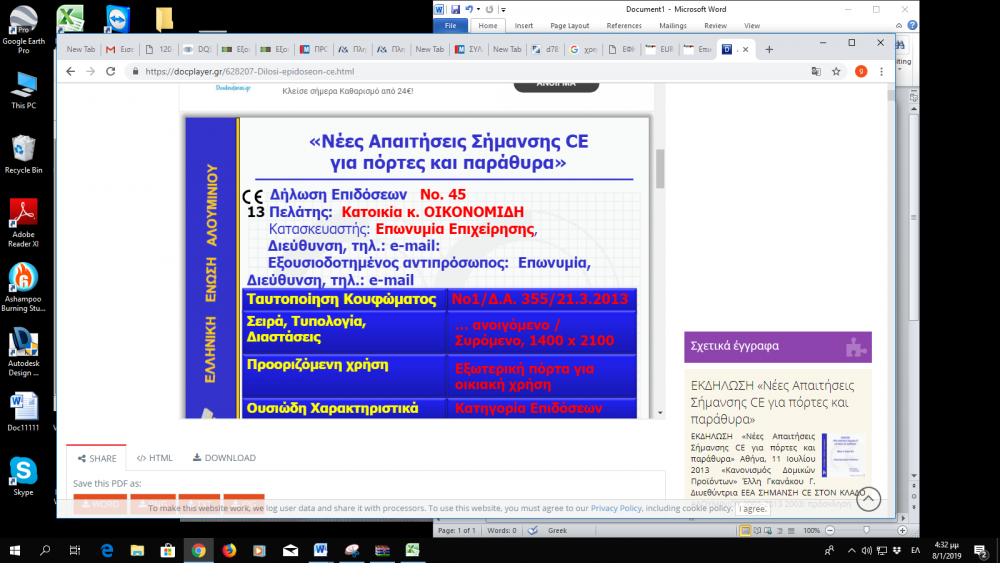Click Word's 100% zoom level
Image resolution: width=1000 pixels, height=563 pixels.
coord(811,530)
